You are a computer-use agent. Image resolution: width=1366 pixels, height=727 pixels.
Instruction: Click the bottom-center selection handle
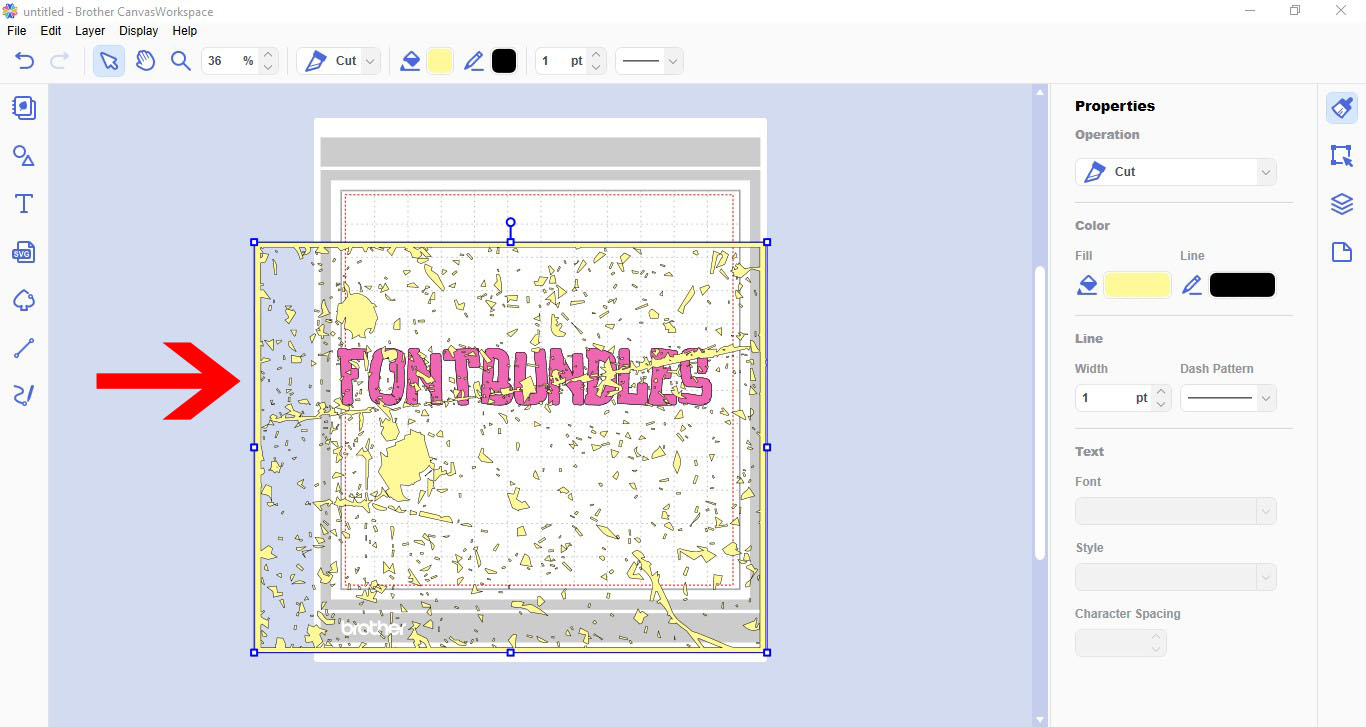coord(511,652)
